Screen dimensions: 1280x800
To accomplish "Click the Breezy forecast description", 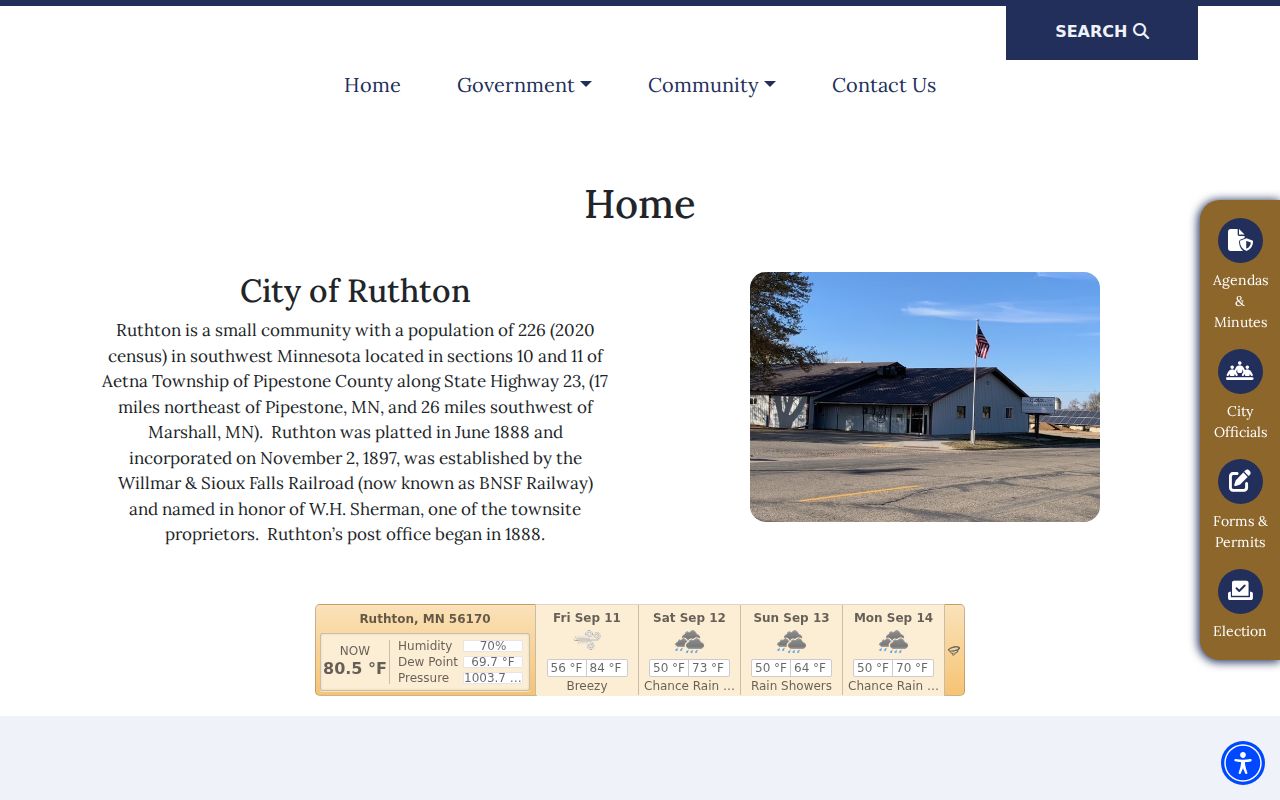I will pyautogui.click(x=587, y=686).
